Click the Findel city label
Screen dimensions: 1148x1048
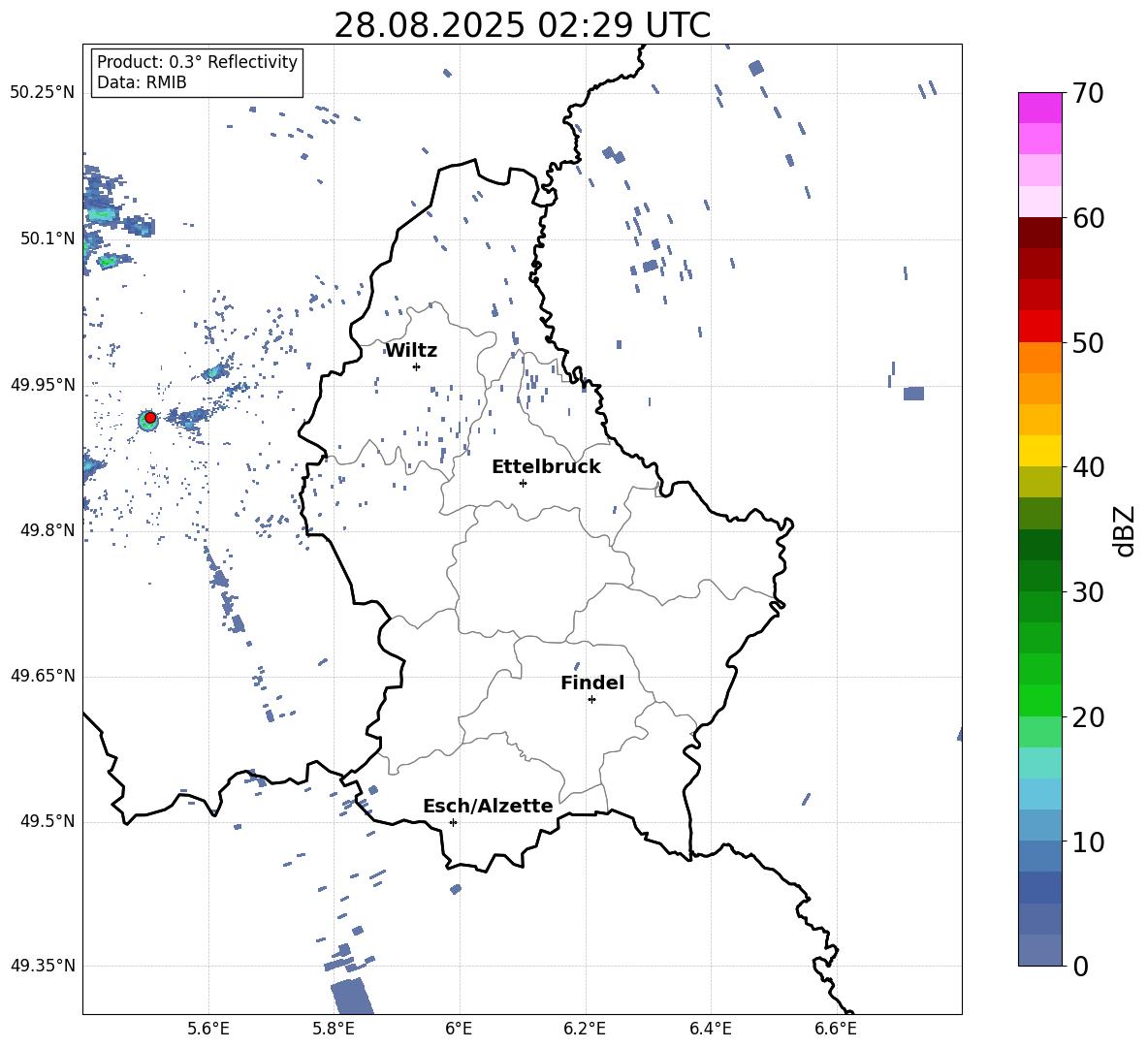click(592, 683)
